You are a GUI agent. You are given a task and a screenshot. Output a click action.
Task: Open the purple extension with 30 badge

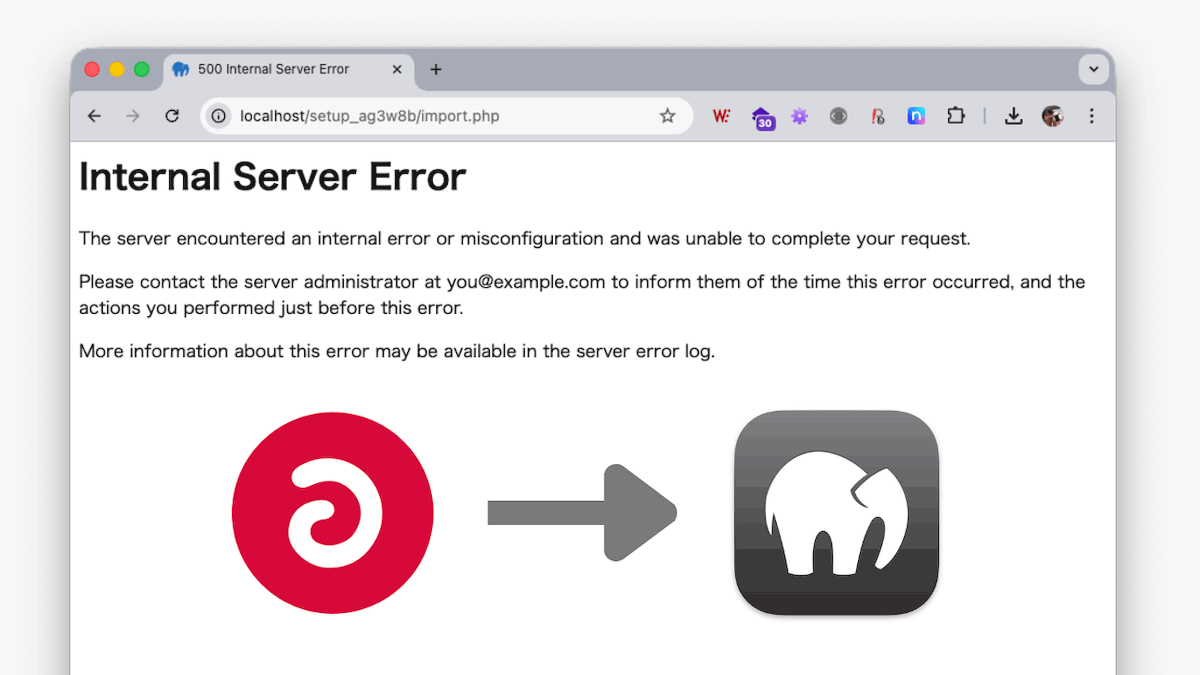pos(761,117)
